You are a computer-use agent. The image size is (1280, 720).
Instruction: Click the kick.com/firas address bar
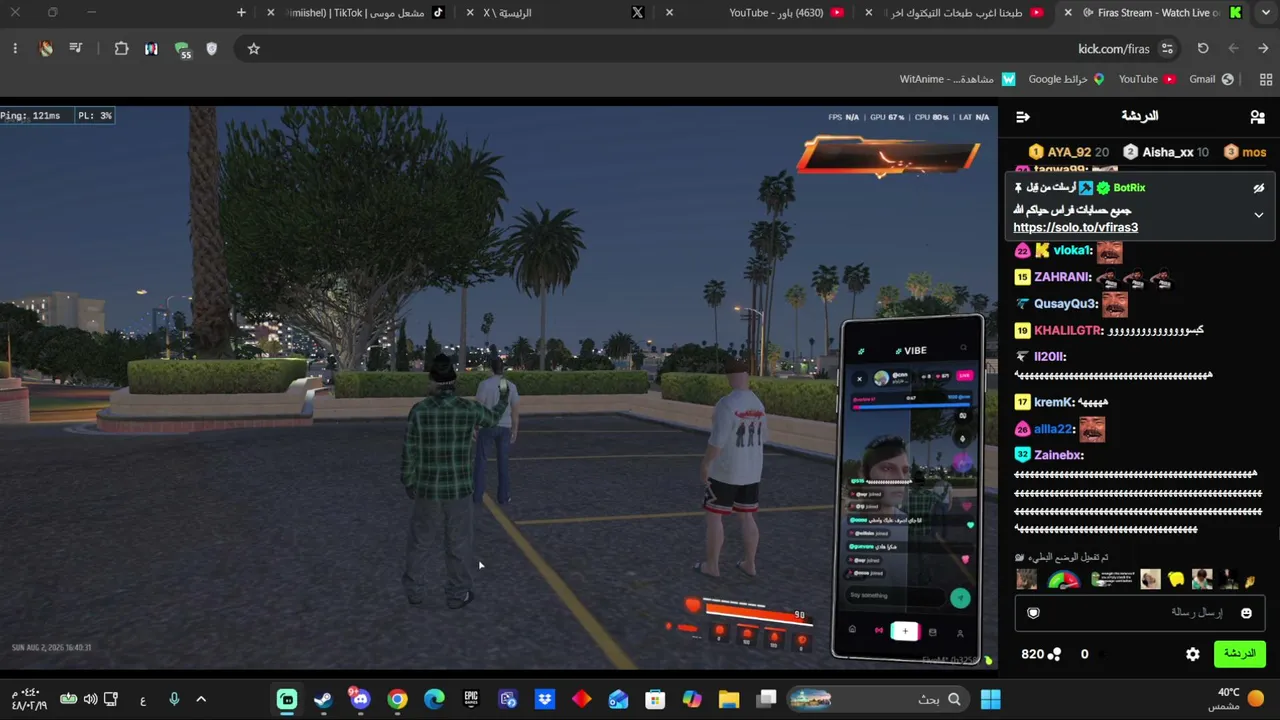click(700, 49)
